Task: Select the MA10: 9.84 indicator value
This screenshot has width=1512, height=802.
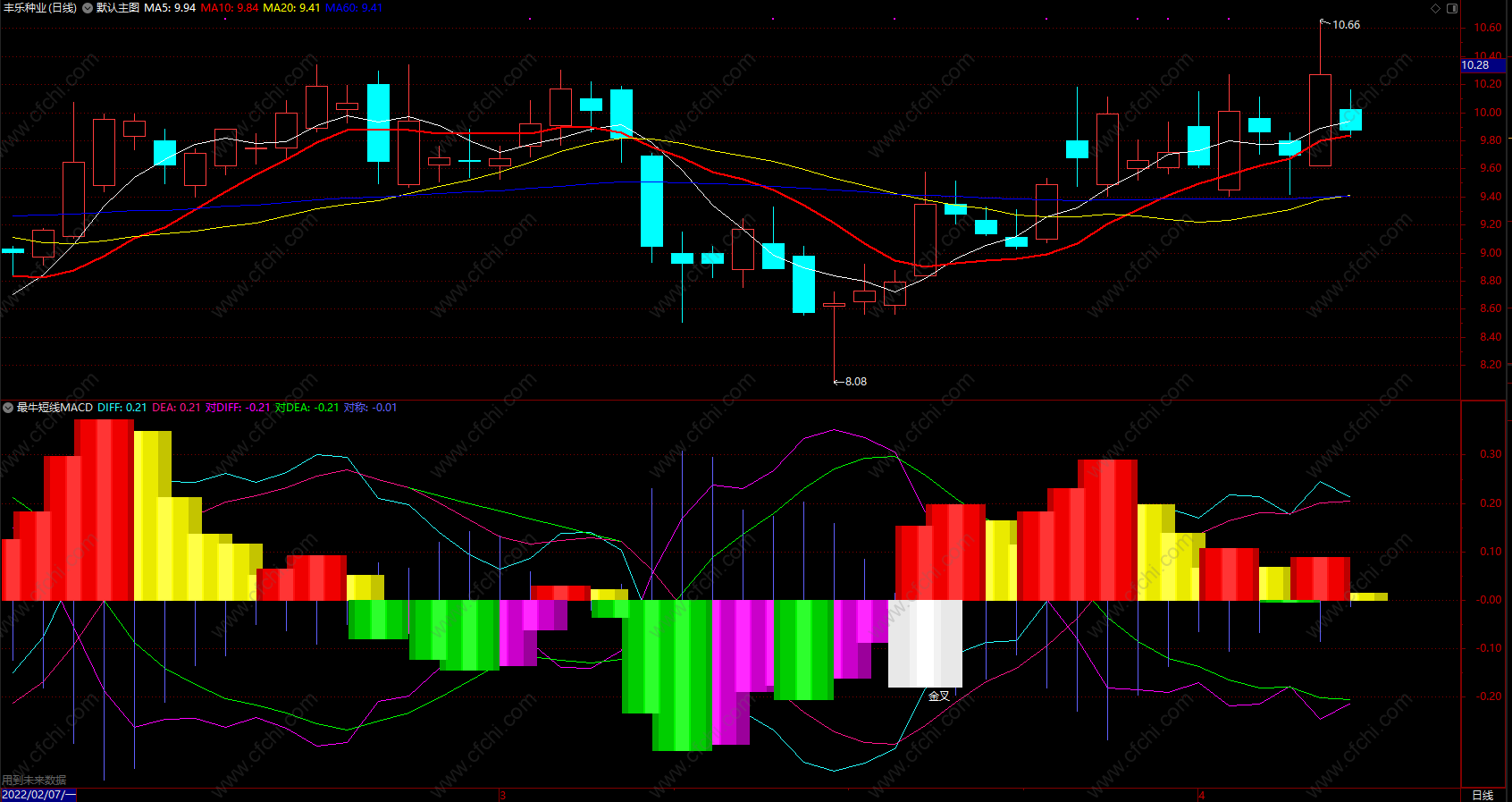Action: (x=230, y=8)
